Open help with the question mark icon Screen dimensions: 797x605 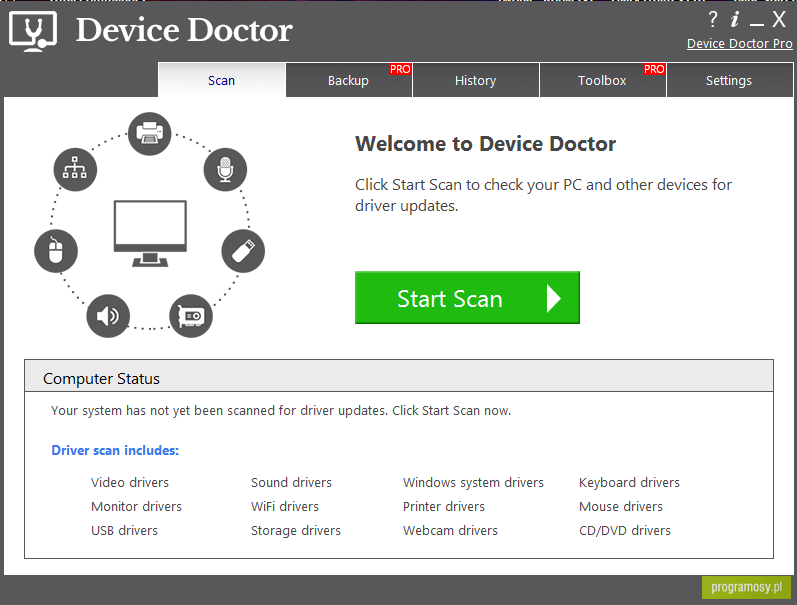713,20
